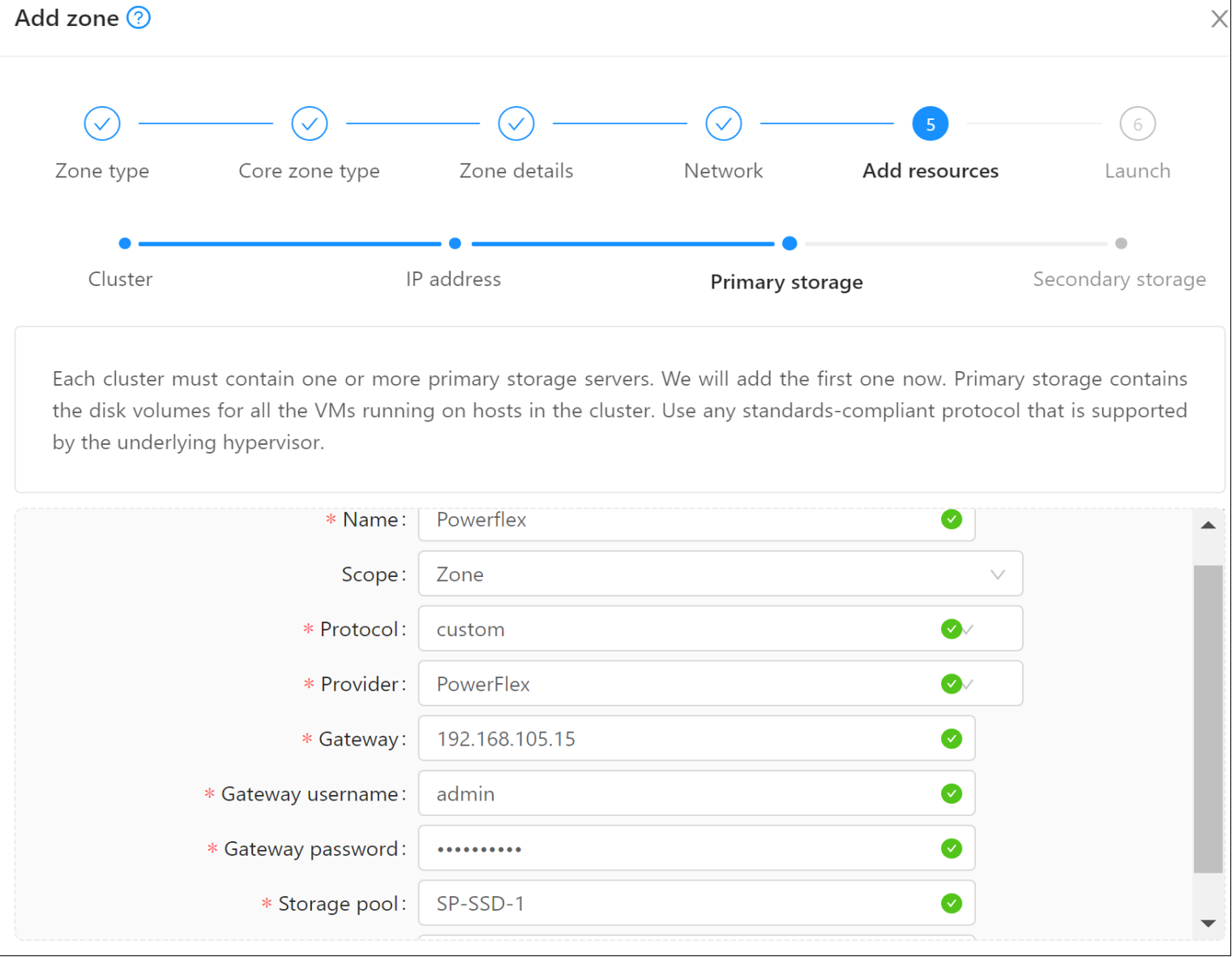Image resolution: width=1232 pixels, height=957 pixels.
Task: Focus the Gateway username field with admin
Action: [x=697, y=793]
